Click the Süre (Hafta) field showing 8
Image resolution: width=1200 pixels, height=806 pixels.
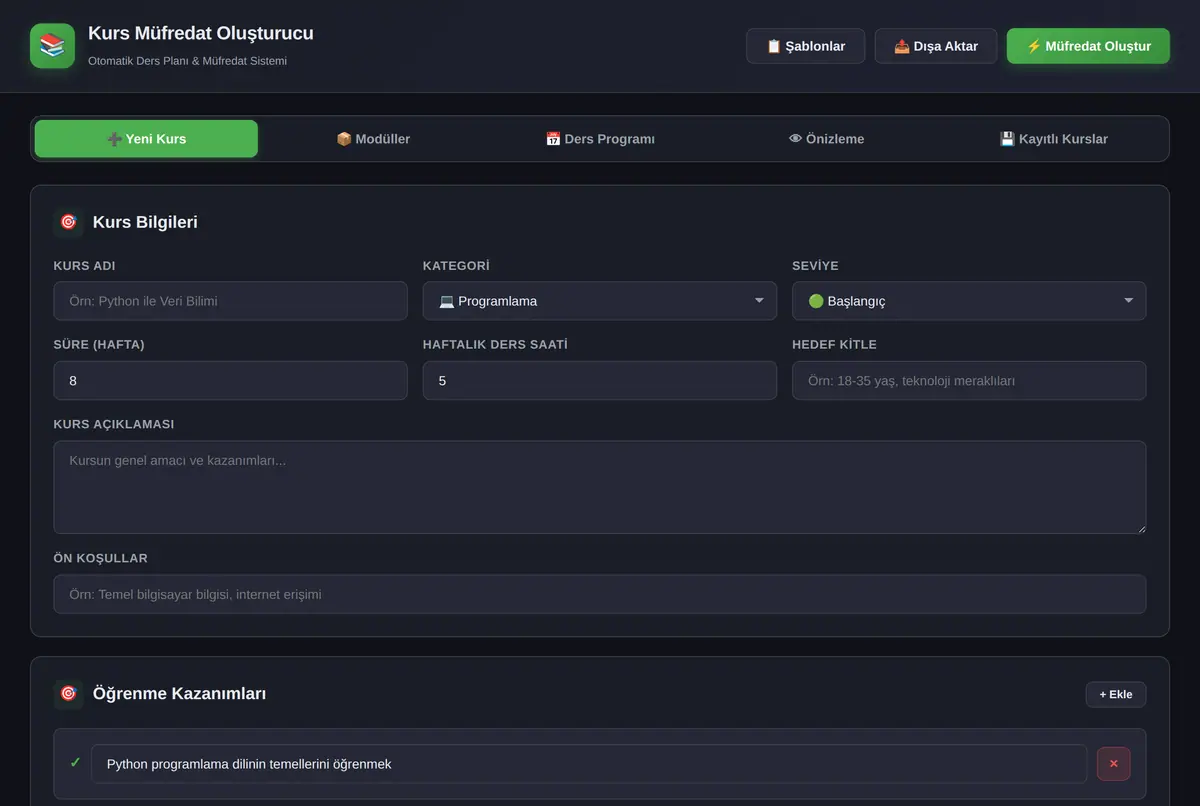231,381
